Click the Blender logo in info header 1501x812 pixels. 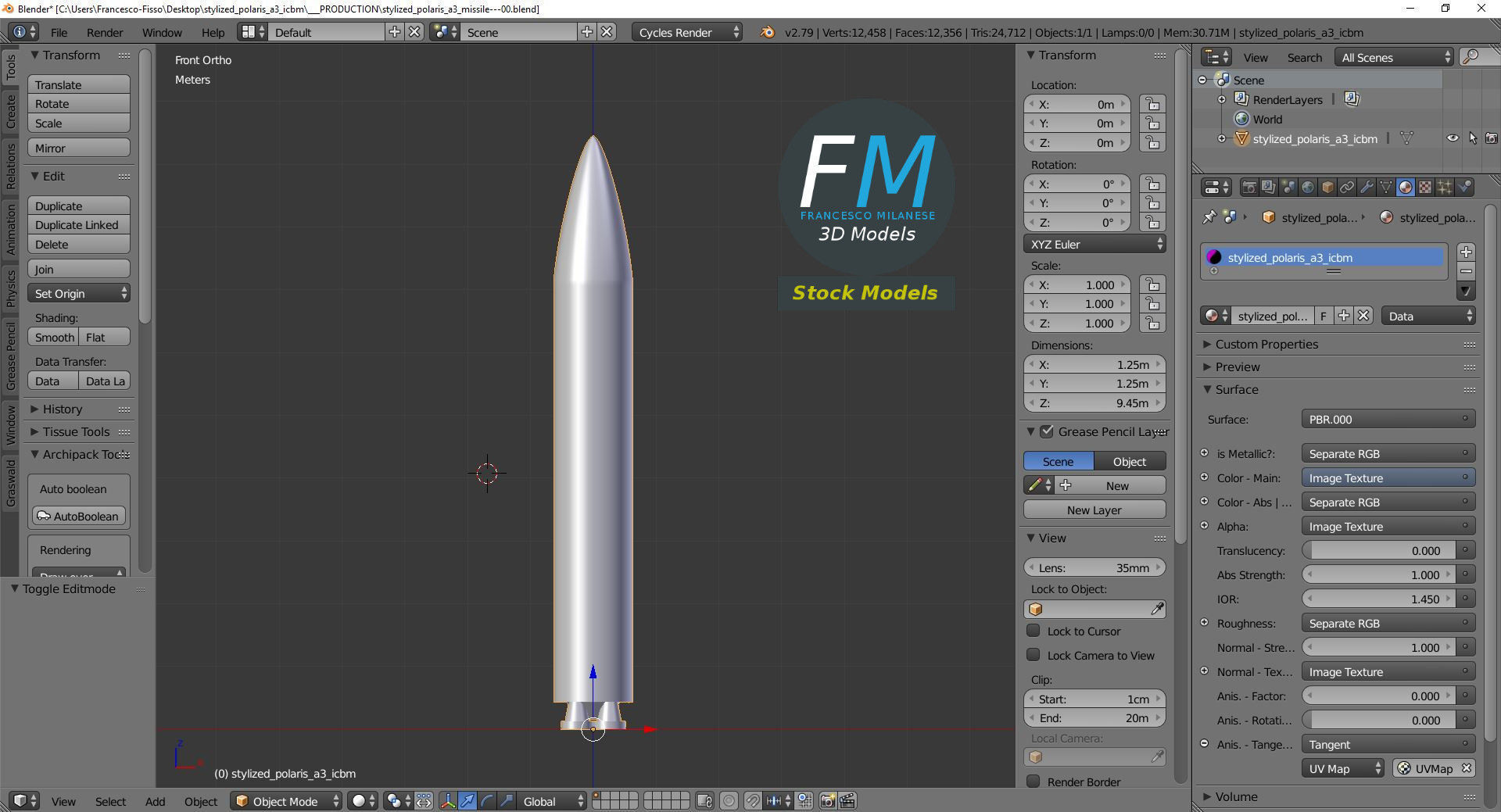click(x=768, y=32)
